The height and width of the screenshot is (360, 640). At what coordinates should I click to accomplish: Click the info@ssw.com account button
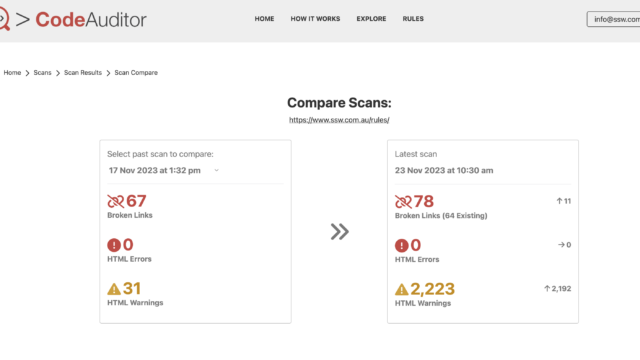coord(613,19)
